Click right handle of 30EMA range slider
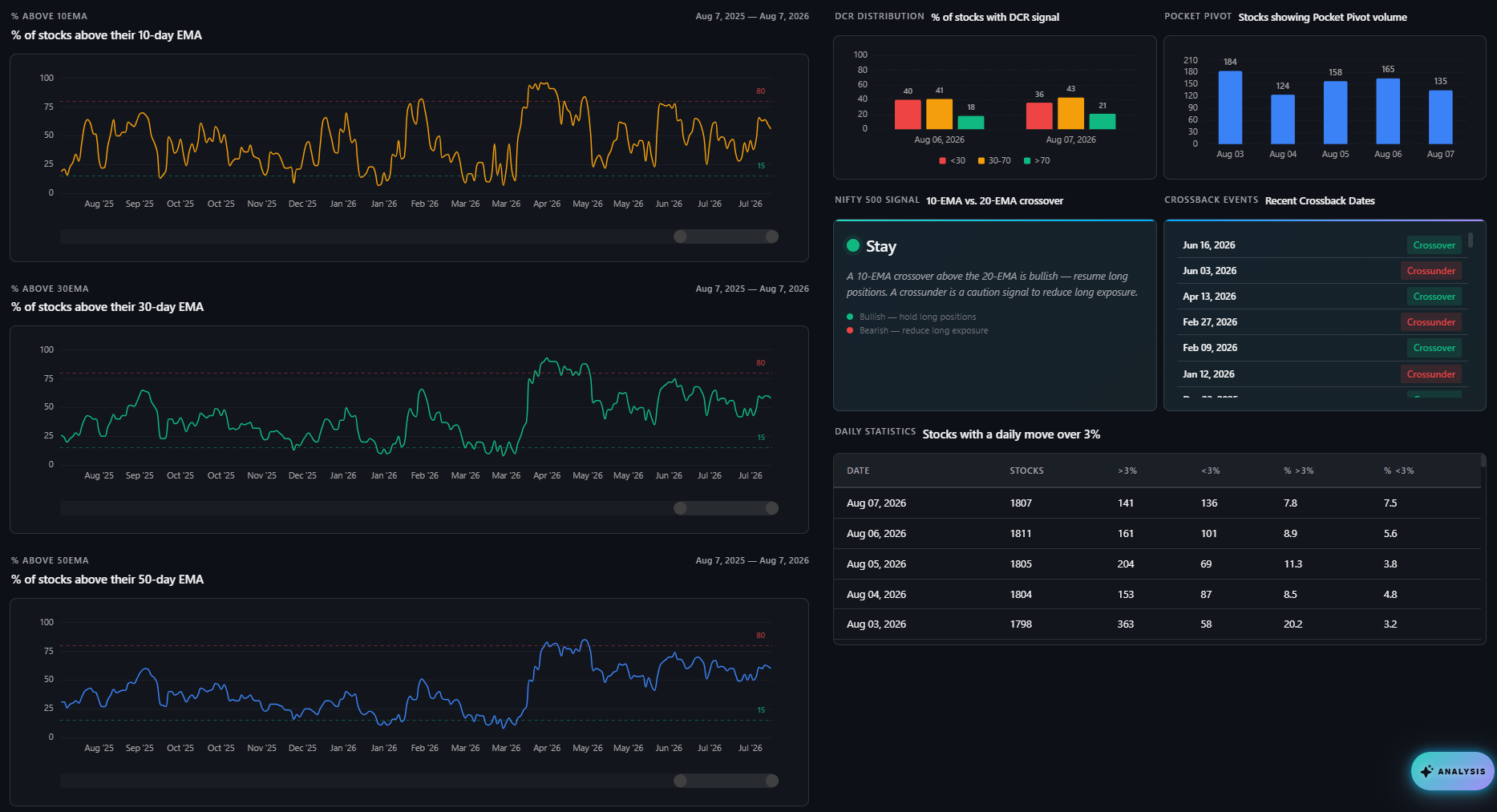Screen dimensions: 1497x812 tap(772, 508)
